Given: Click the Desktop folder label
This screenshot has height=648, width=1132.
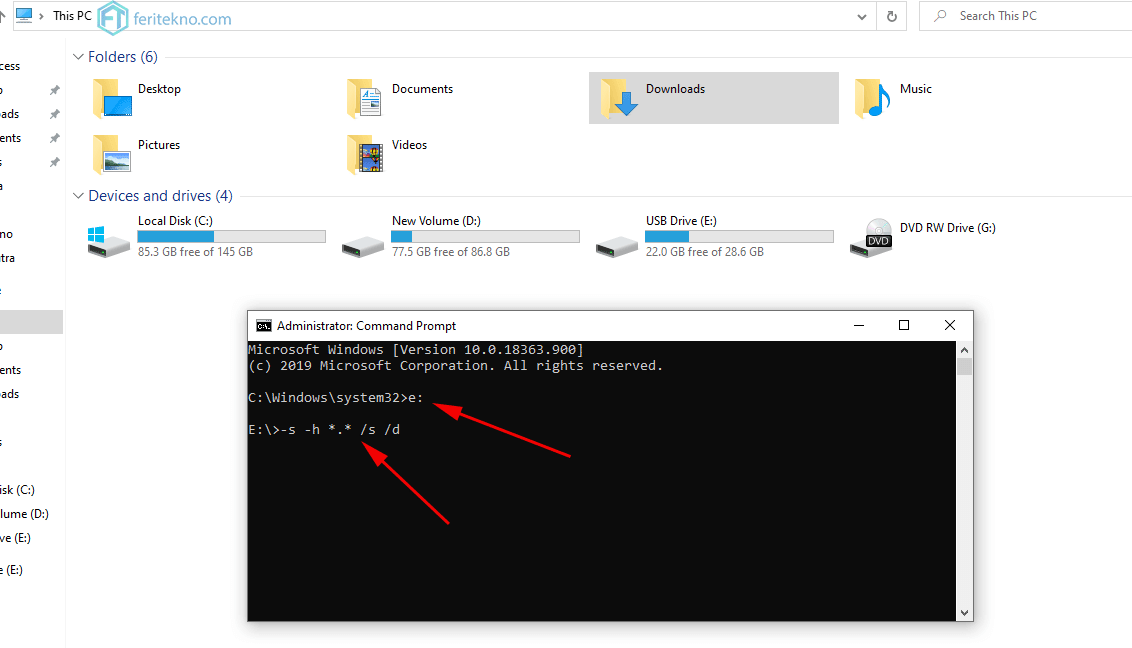Looking at the screenshot, I should click(x=160, y=89).
